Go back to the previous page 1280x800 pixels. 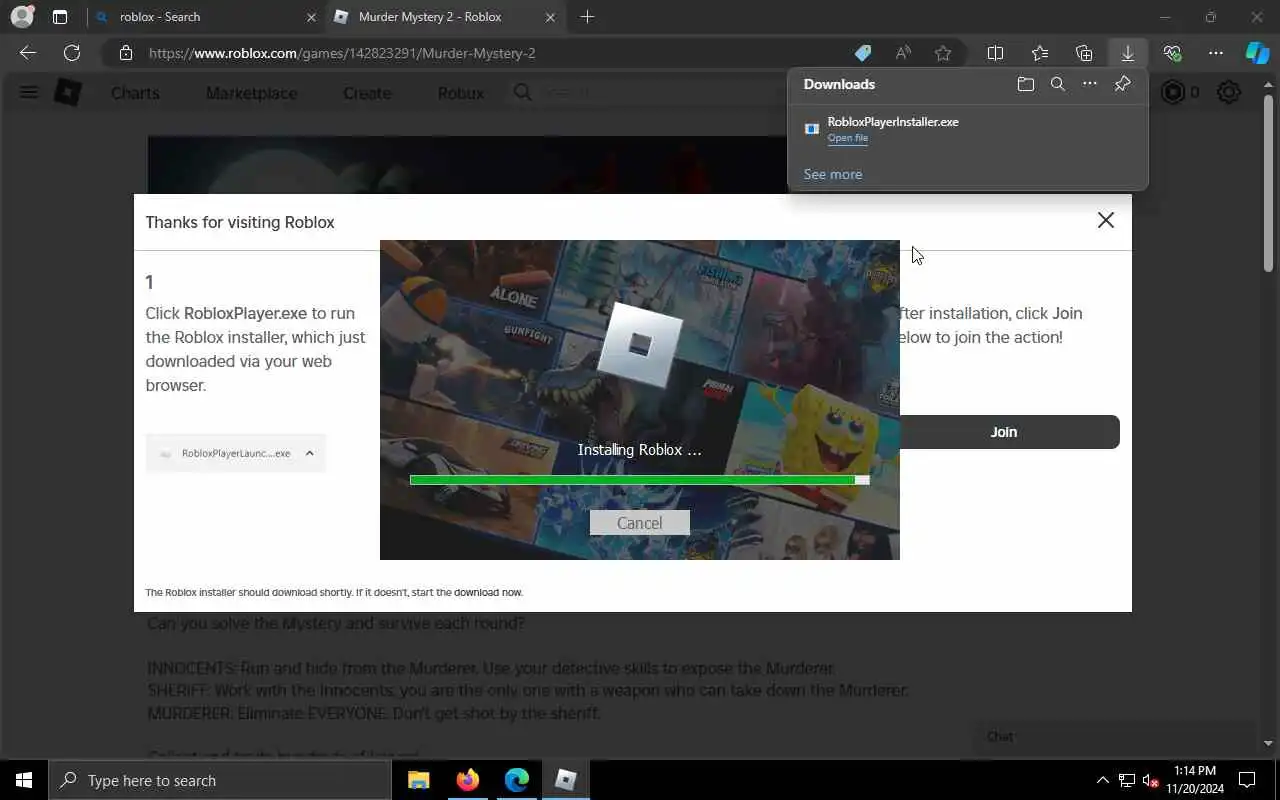click(28, 53)
